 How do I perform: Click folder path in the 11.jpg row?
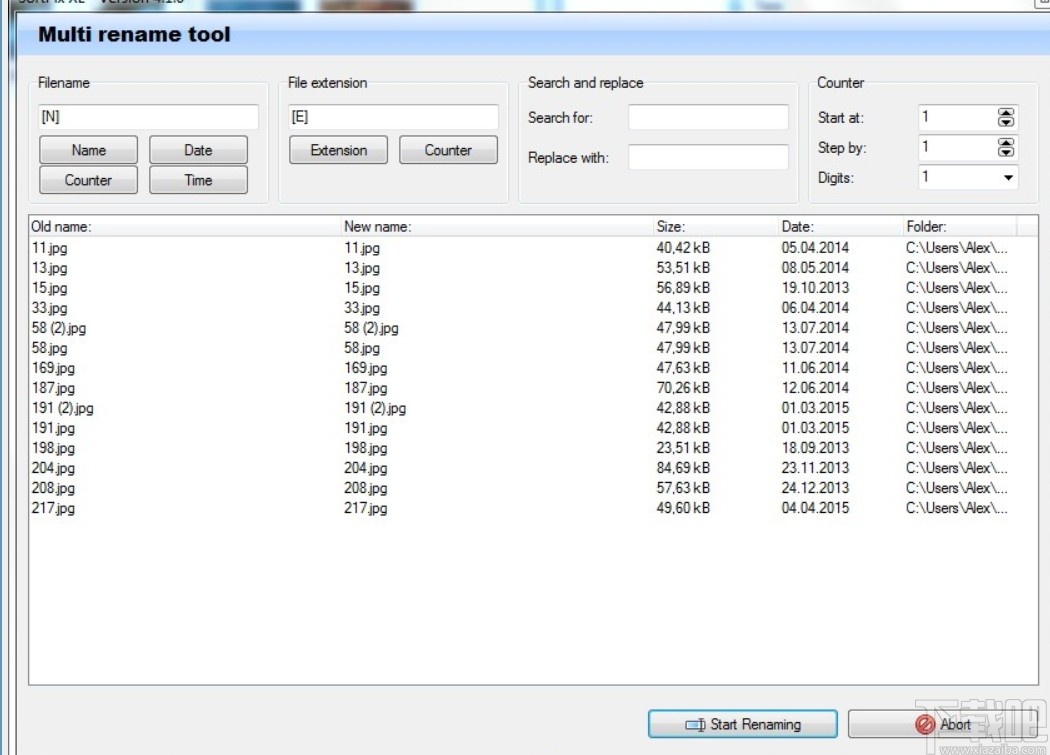[x=956, y=248]
